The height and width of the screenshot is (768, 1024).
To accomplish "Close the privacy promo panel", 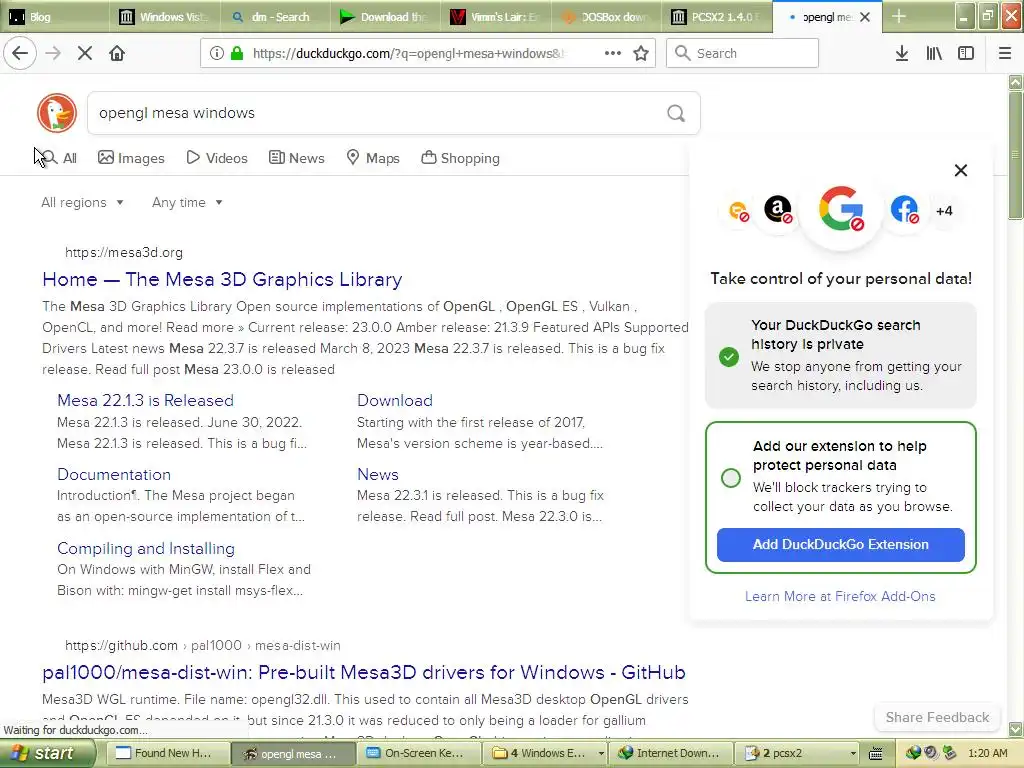I will [961, 170].
